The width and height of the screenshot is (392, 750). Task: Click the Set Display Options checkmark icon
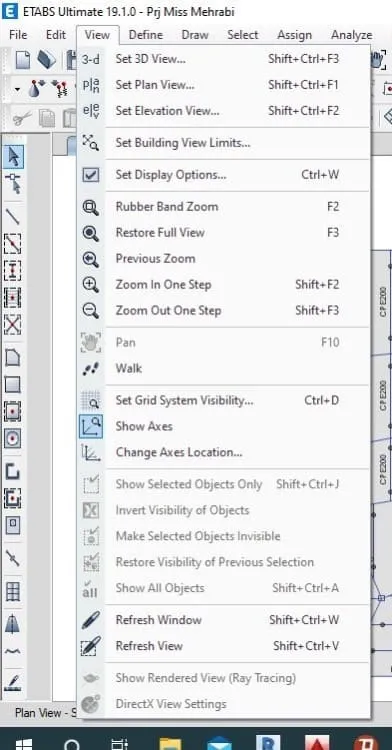click(x=90, y=175)
